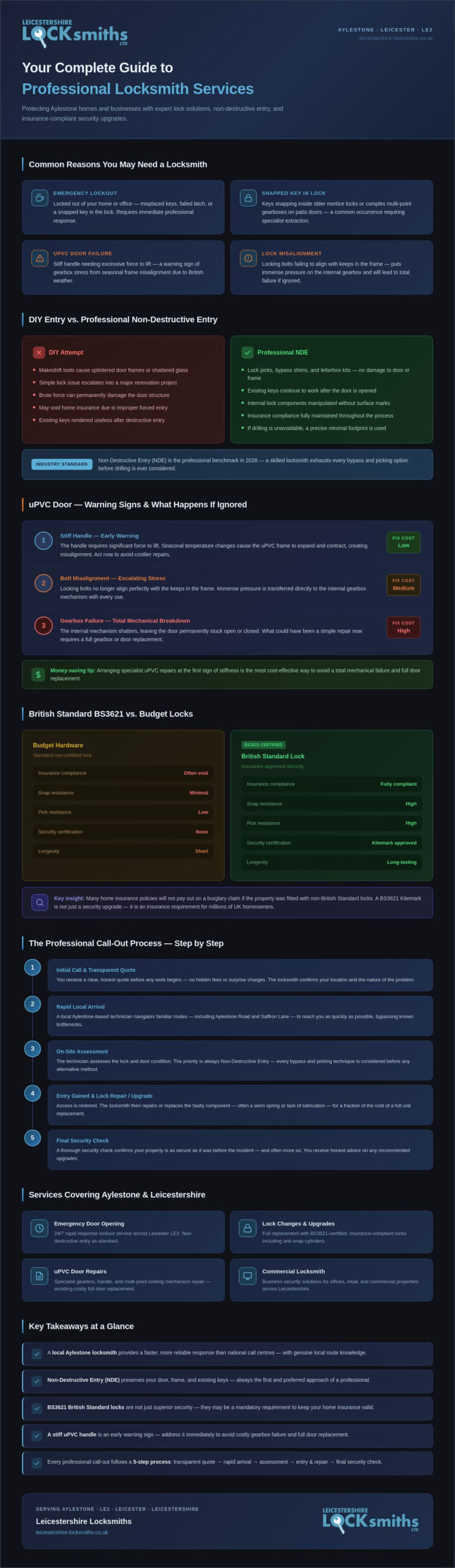
Task: Select step 3 On-Site Assessment marker
Action: click(32, 1049)
